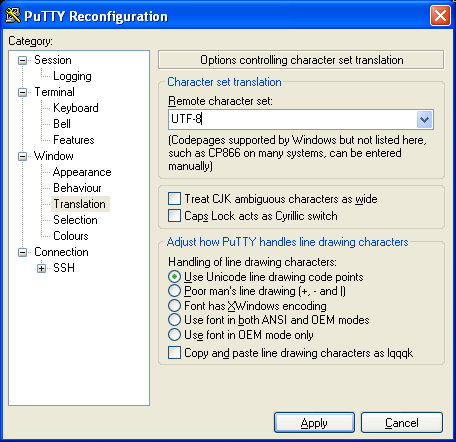456x442 pixels.
Task: Select the Translation category
Action: click(x=80, y=204)
